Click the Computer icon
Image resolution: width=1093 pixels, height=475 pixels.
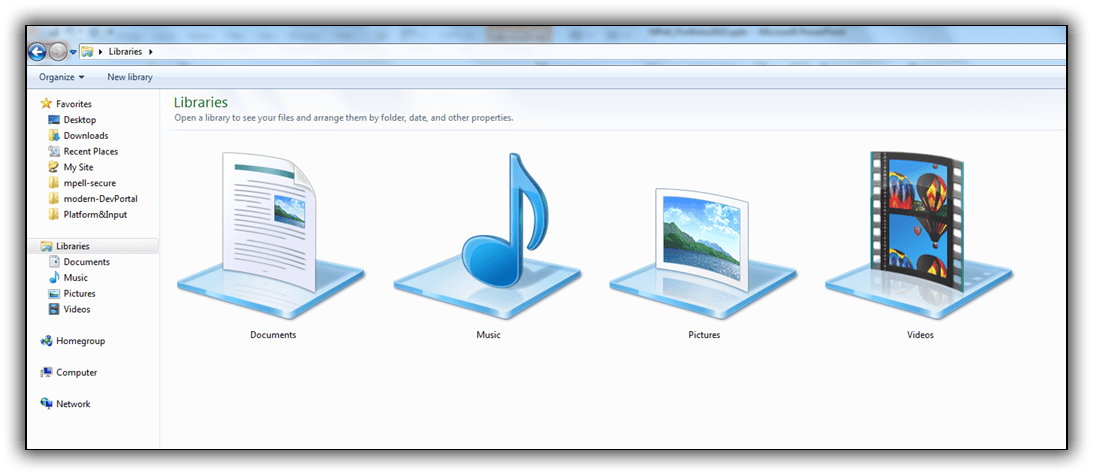[46, 372]
